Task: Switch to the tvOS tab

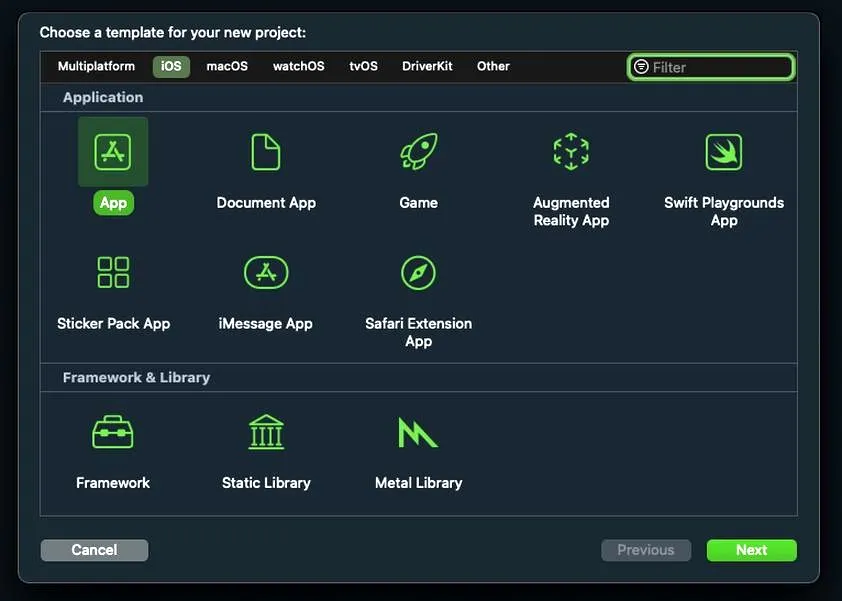Action: [364, 66]
